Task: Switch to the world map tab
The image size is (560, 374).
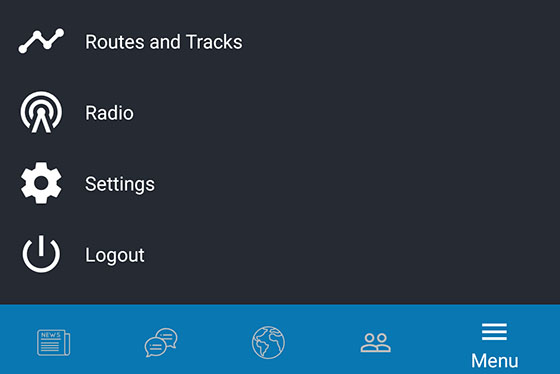Action: [268, 342]
